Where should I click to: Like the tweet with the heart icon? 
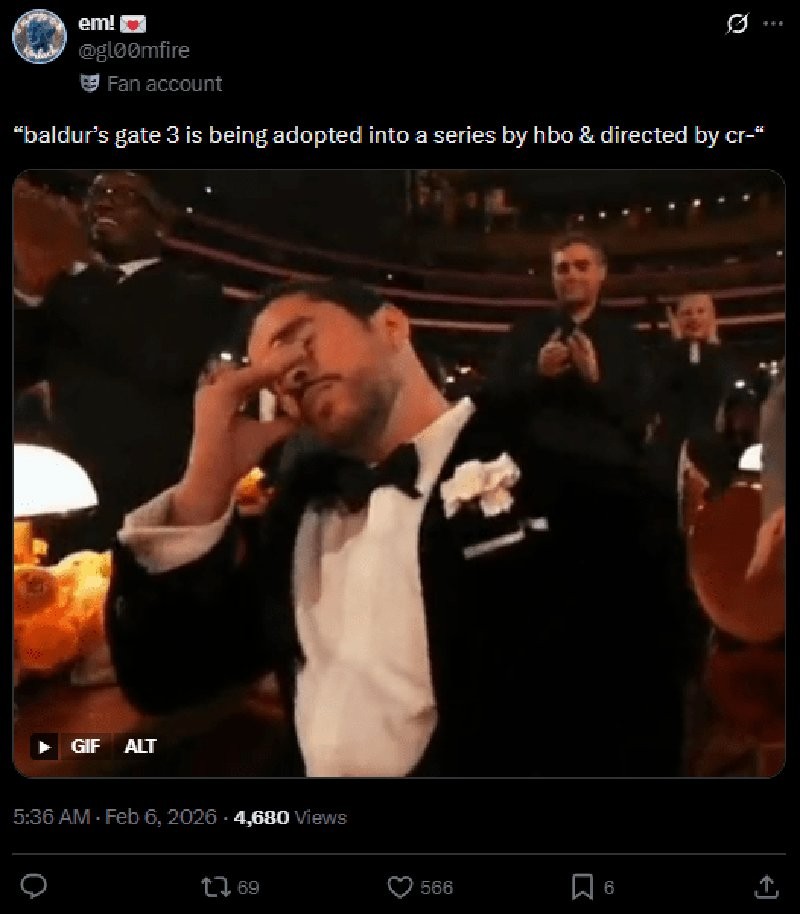click(400, 887)
